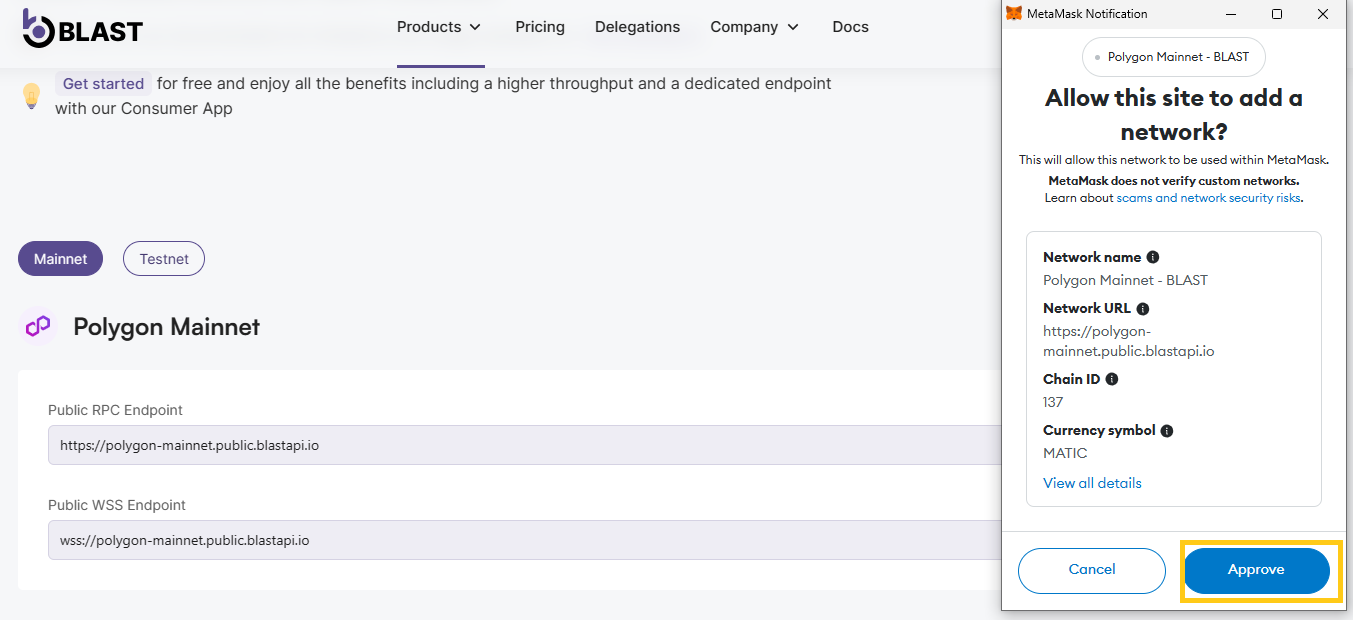Screen dimensions: 1353x620
Task: Click info icon beside Currency symbol
Action: (x=1167, y=431)
